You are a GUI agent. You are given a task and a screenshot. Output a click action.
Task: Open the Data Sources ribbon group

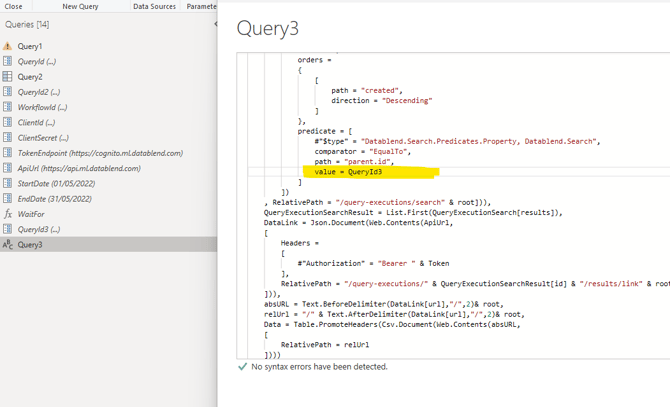[154, 6]
